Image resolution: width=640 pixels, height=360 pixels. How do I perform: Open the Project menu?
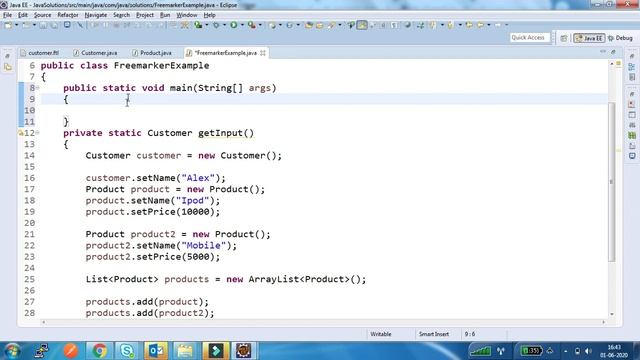[x=145, y=15]
